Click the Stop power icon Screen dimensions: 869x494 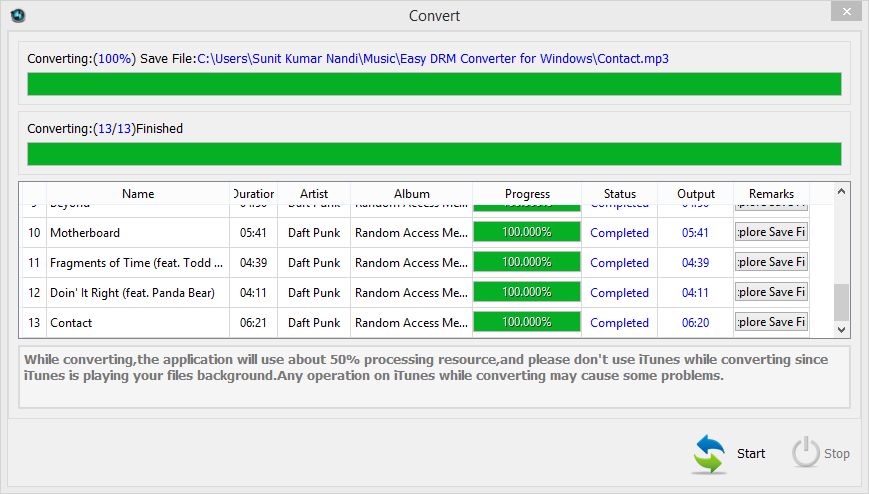pos(806,453)
